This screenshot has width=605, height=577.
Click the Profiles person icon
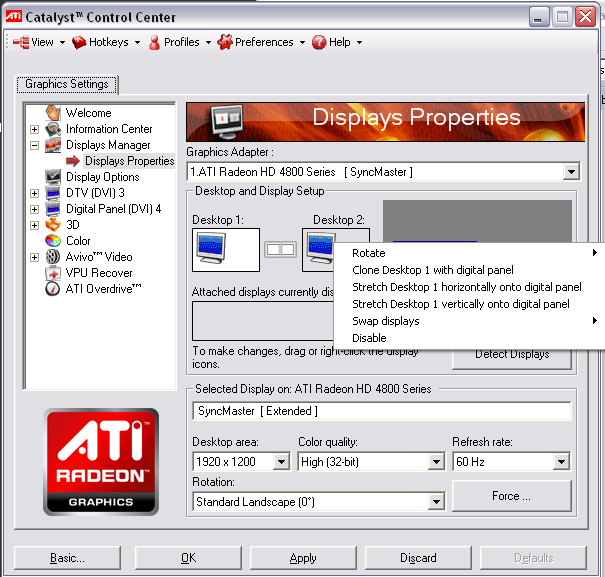tap(154, 42)
